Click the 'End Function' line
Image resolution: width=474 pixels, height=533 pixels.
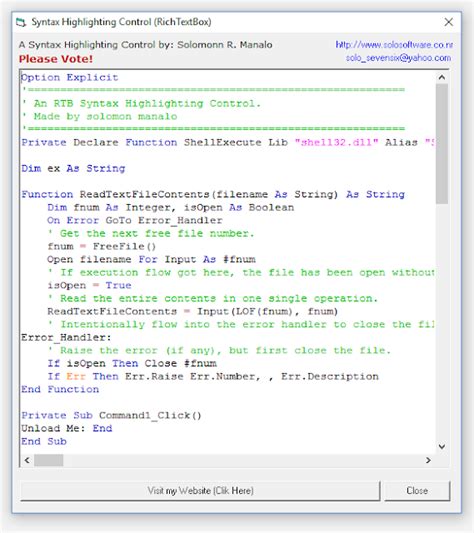pyautogui.click(x=60, y=389)
